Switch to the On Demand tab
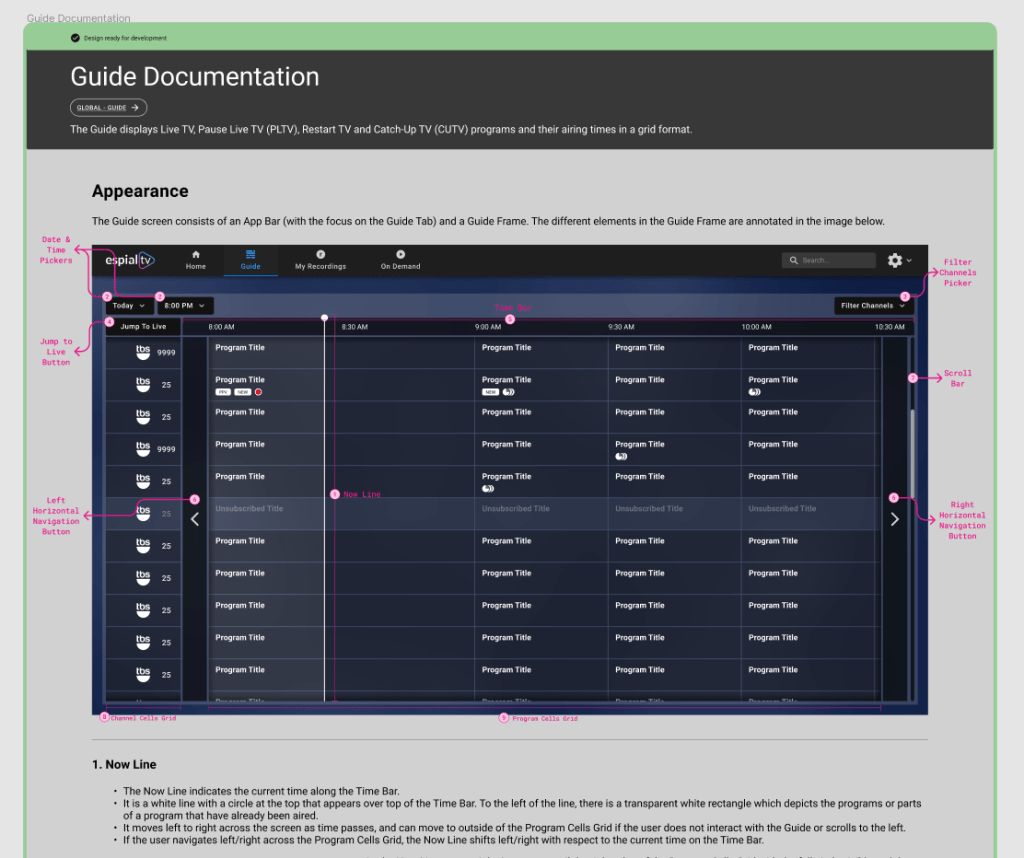Screen dimensions: 1024x858 pos(400,255)
